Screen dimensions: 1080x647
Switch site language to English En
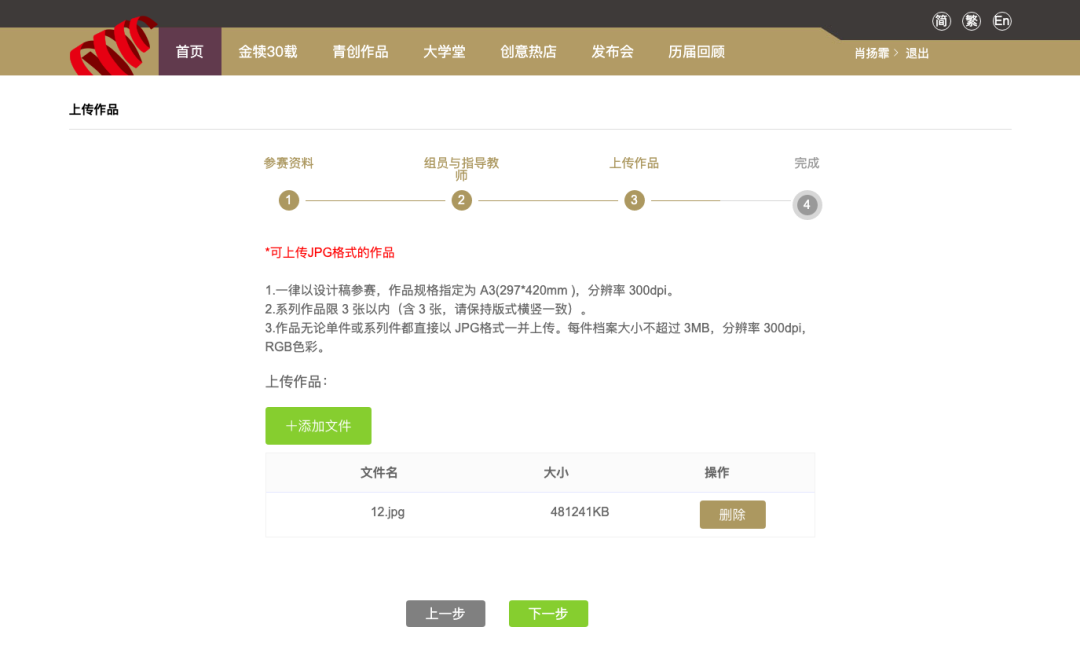1002,20
